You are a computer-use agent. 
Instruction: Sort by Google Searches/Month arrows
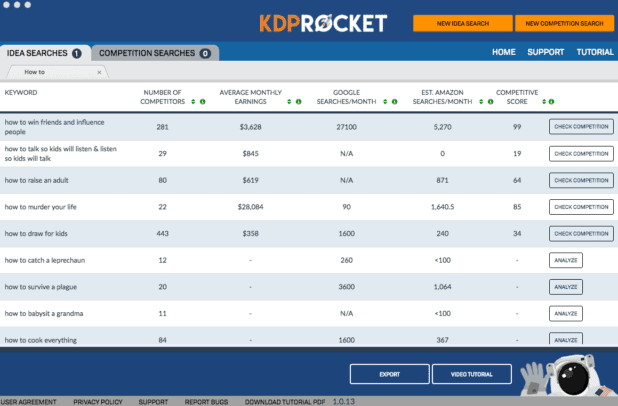pyautogui.click(x=385, y=102)
